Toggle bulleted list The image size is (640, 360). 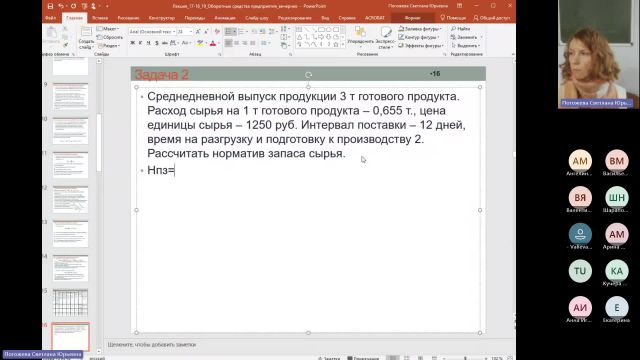pyautogui.click(x=231, y=31)
